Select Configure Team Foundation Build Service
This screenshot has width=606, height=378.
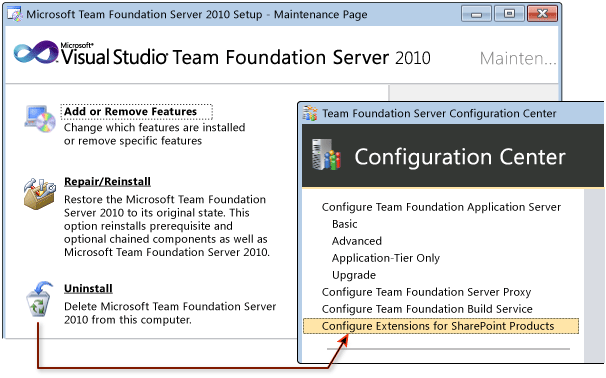pos(427,309)
